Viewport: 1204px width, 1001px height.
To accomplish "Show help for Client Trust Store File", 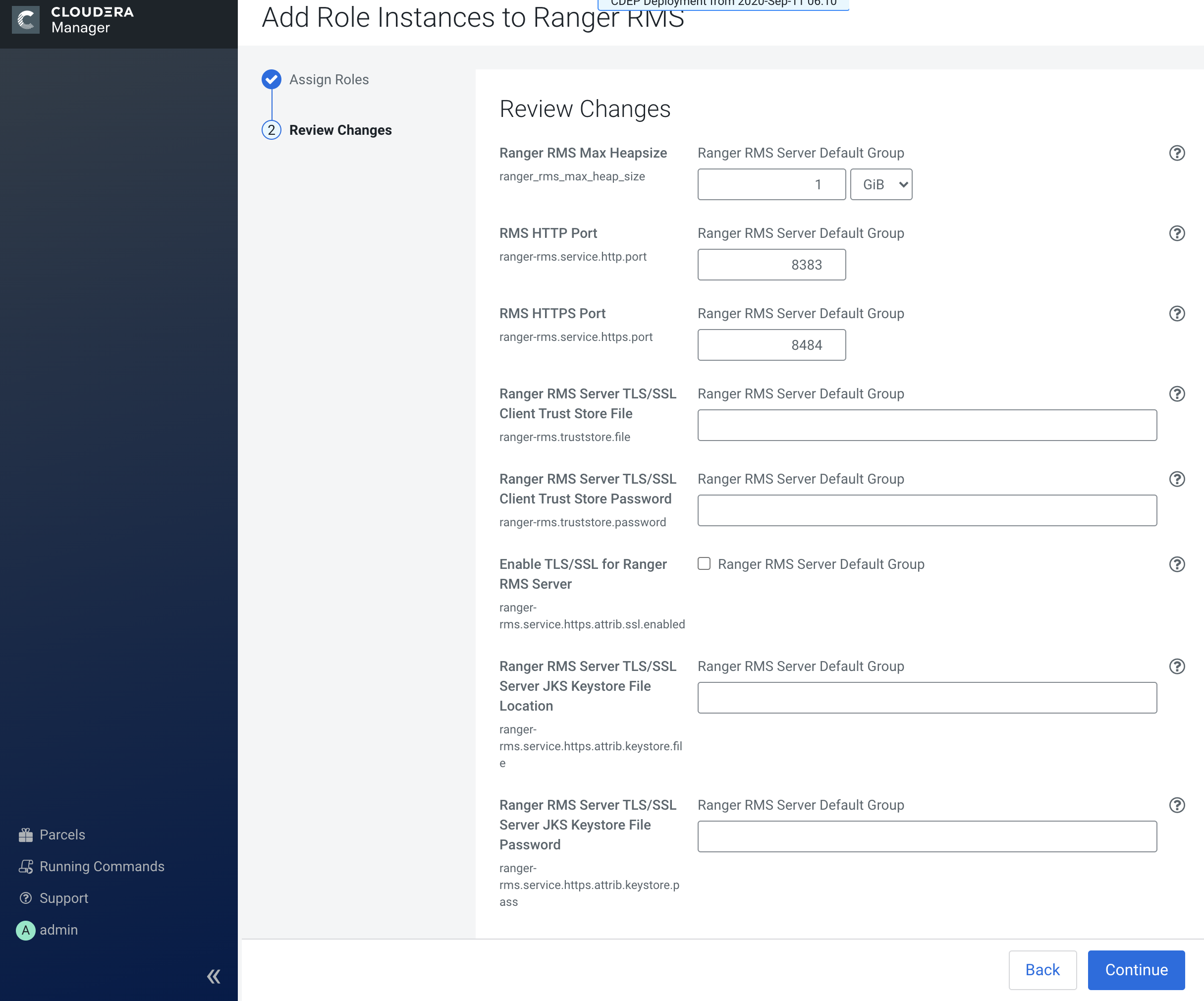I will (1176, 394).
